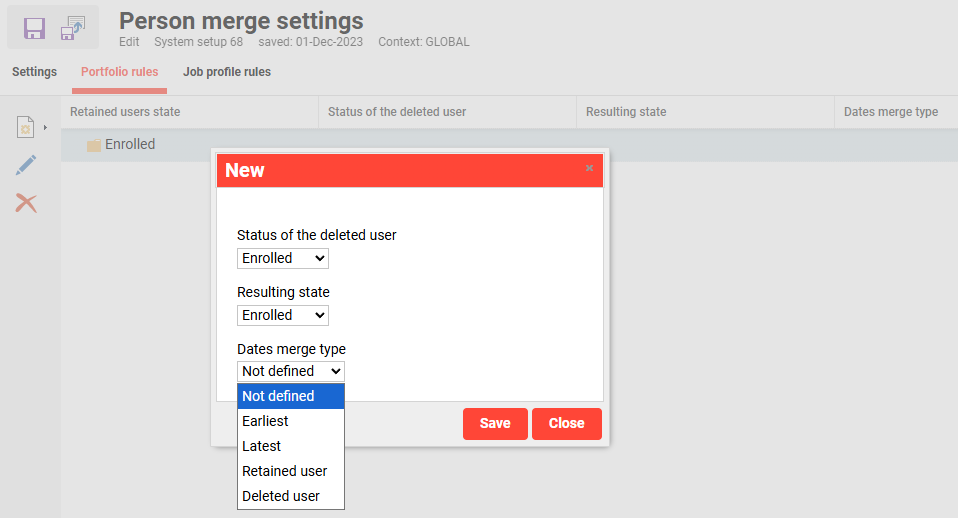This screenshot has height=518, width=958.
Task: Select Deleted user option
Action: tap(290, 496)
